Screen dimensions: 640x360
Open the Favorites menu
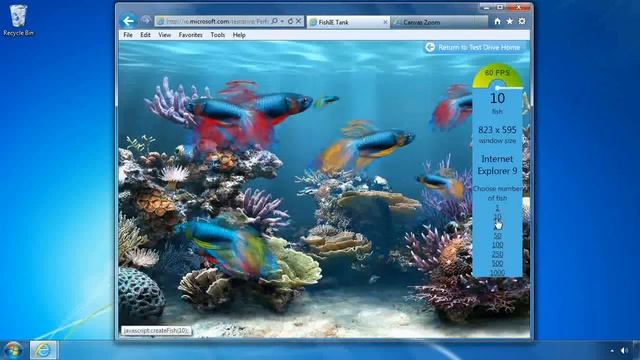point(190,35)
